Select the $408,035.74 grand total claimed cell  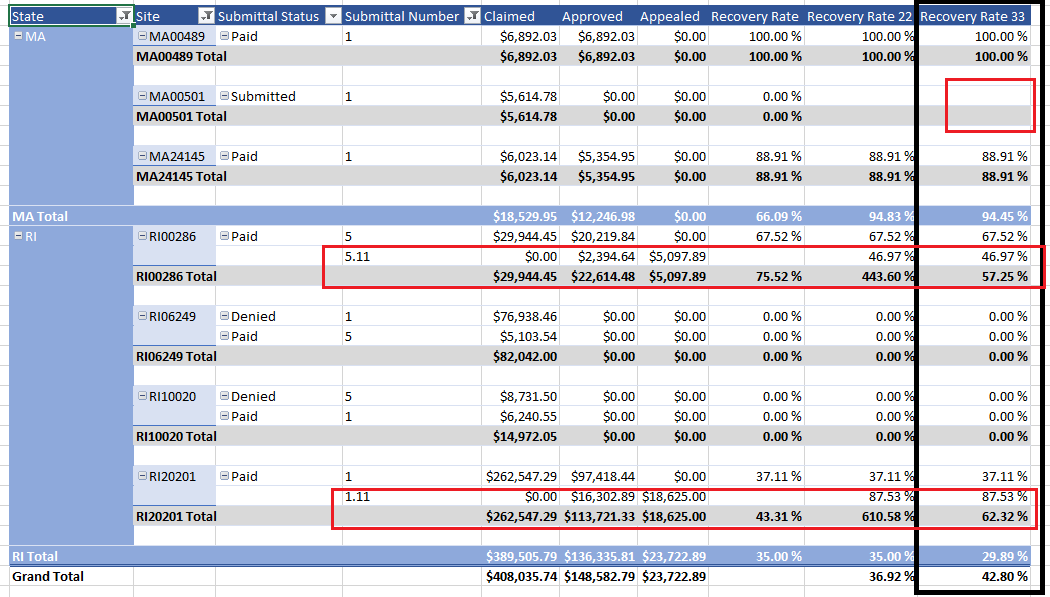pos(521,576)
